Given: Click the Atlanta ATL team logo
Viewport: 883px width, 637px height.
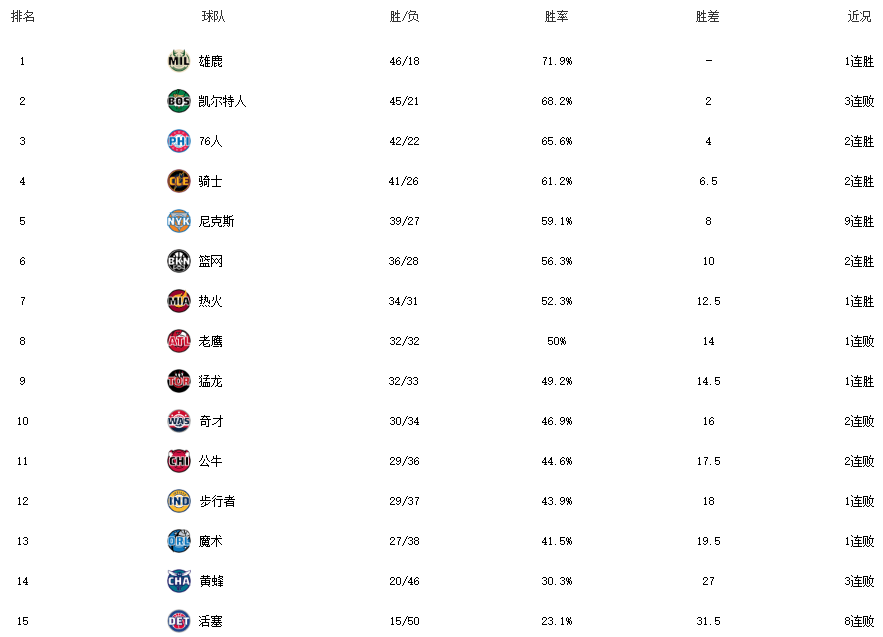Looking at the screenshot, I should coord(178,341).
